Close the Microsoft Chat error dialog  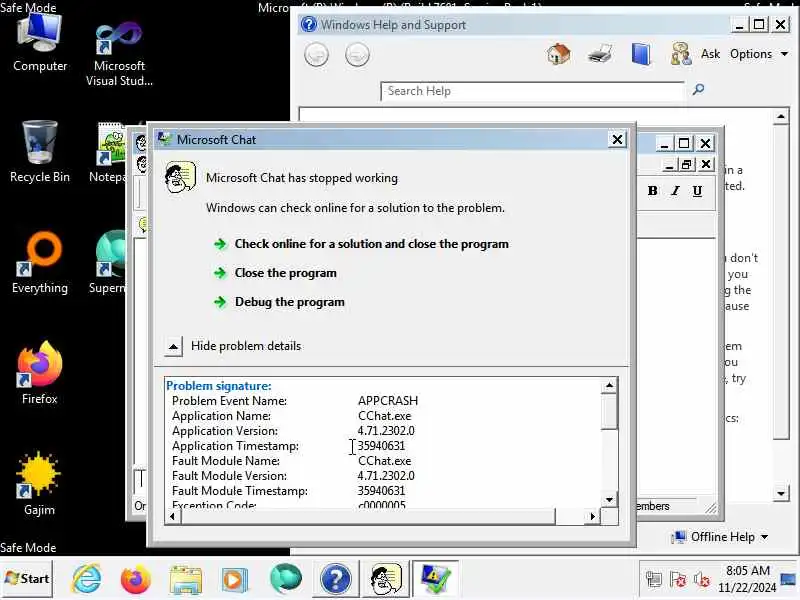(617, 139)
